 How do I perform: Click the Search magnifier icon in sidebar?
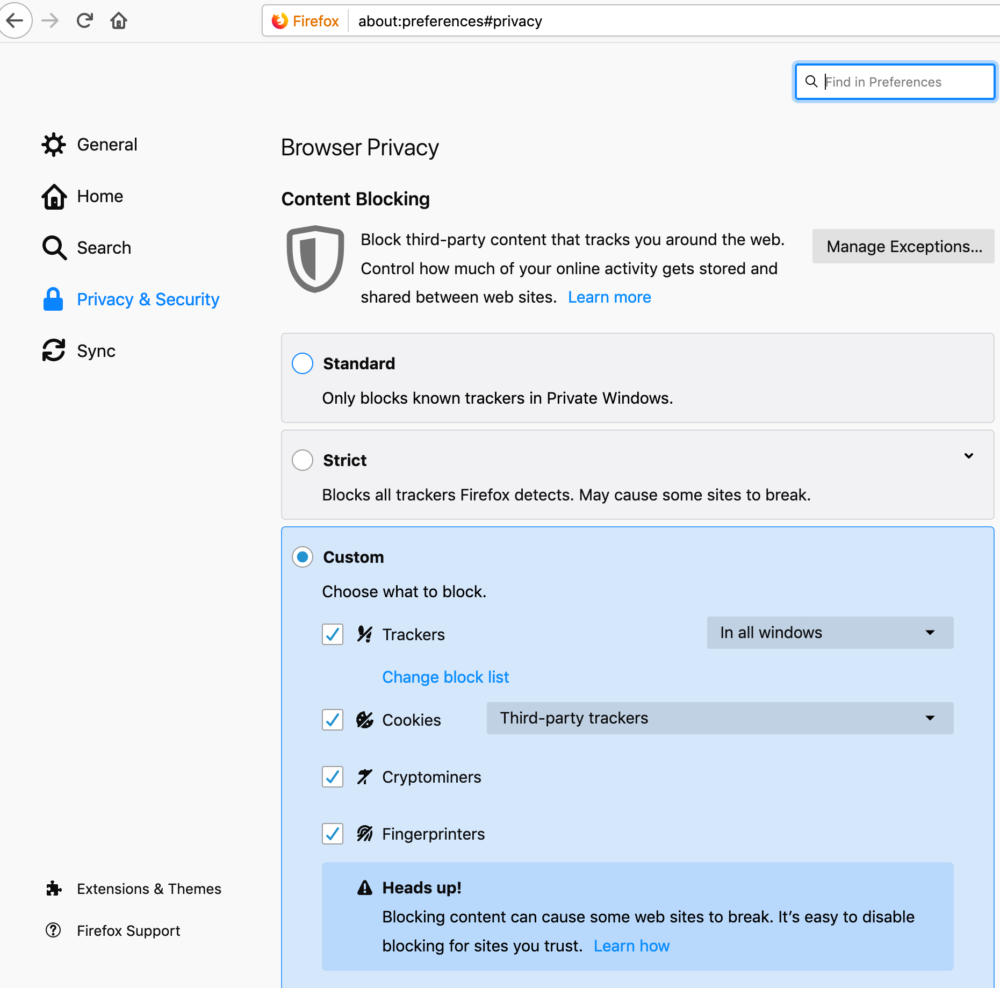pos(53,248)
